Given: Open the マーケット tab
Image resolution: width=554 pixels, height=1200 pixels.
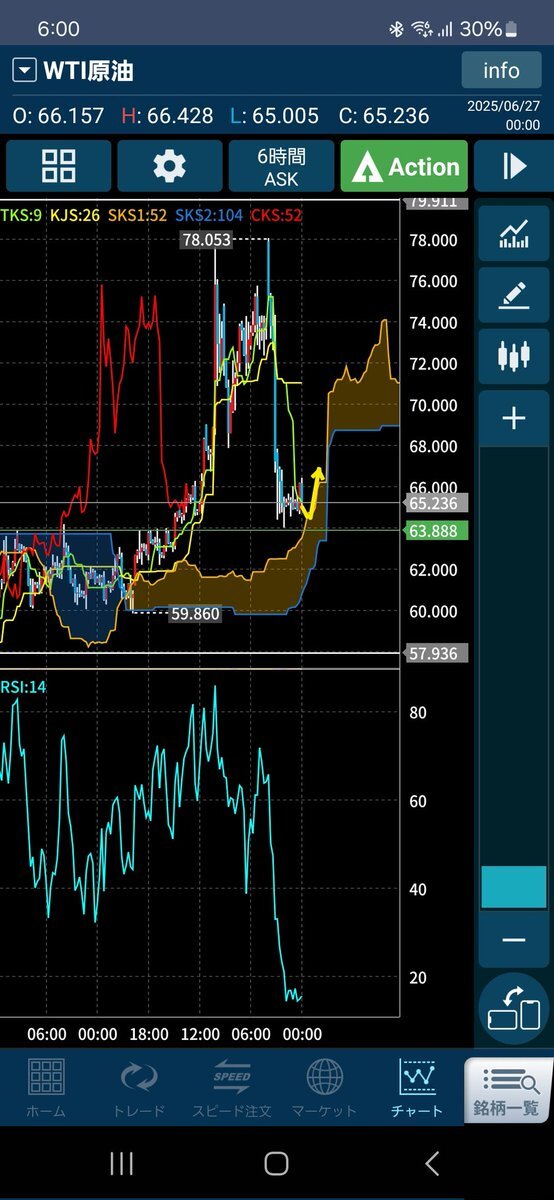Looking at the screenshot, I should pyautogui.click(x=324, y=1088).
